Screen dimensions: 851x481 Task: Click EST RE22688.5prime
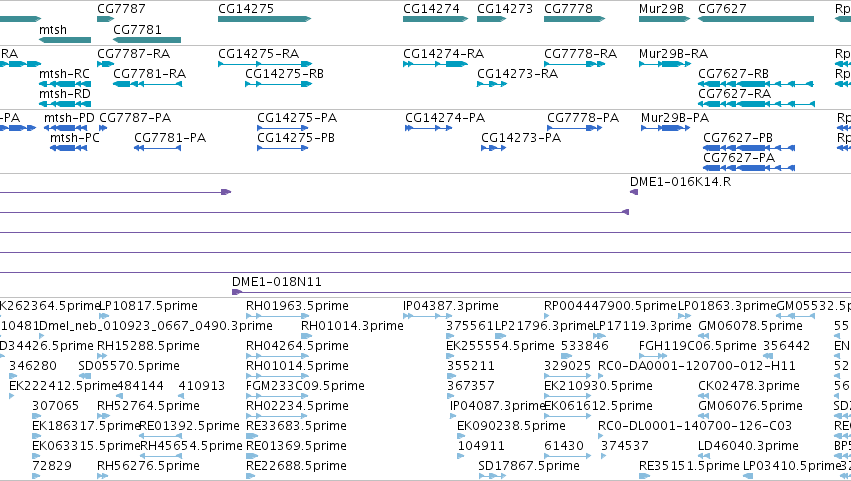(x=296, y=466)
